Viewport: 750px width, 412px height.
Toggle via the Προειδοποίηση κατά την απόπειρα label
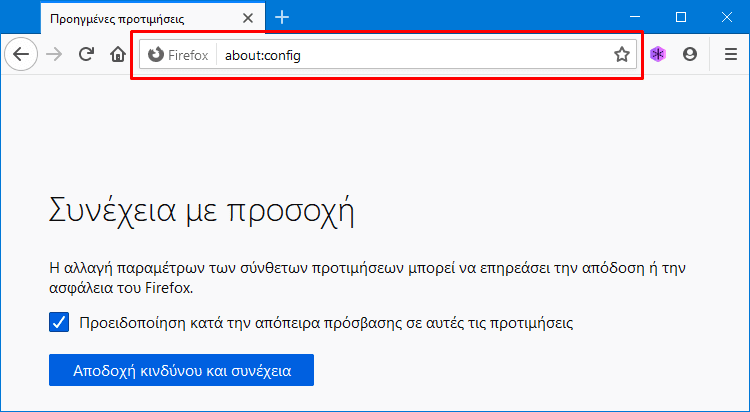click(326, 323)
